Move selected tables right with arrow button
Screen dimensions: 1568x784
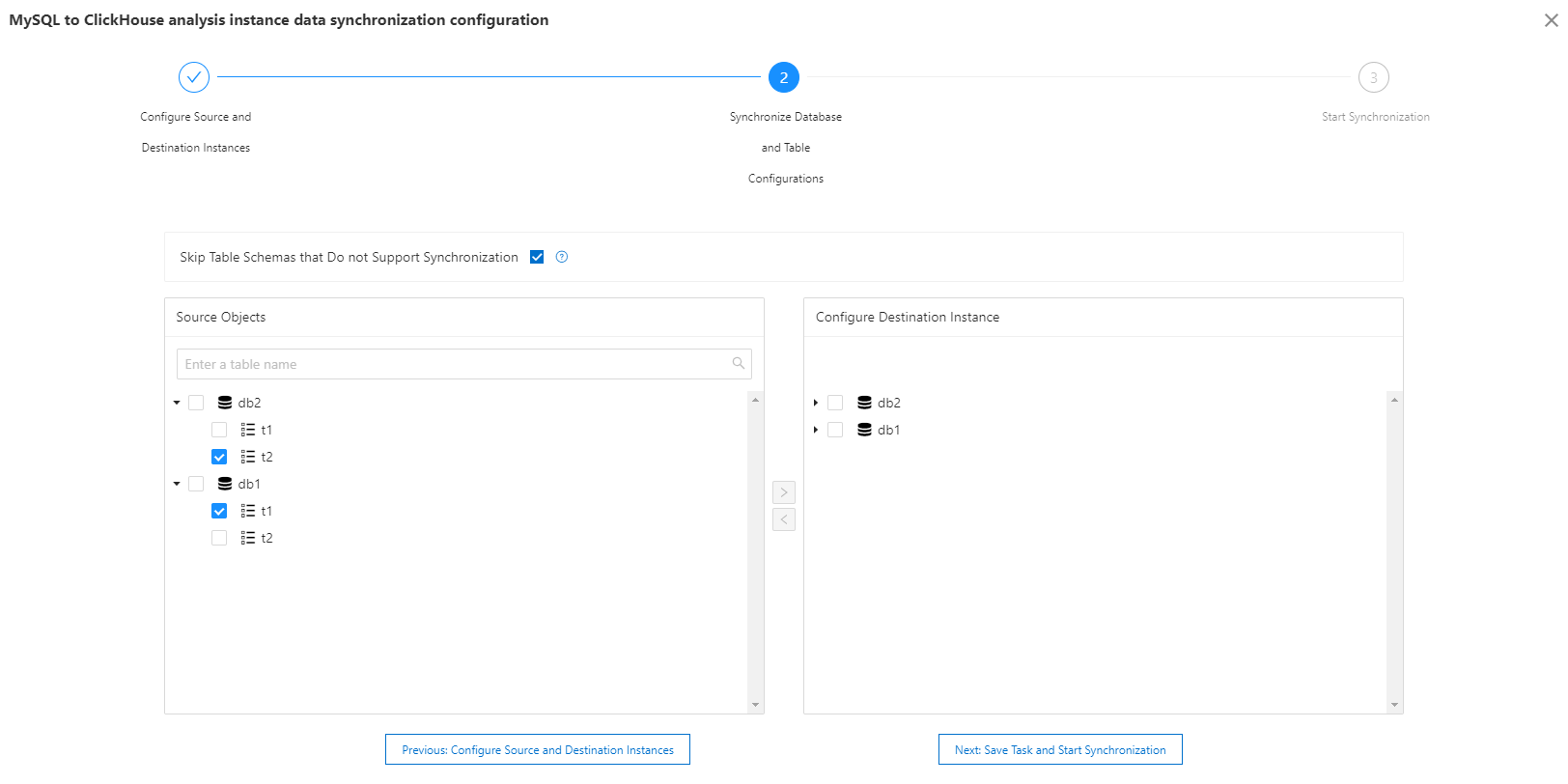tap(784, 492)
